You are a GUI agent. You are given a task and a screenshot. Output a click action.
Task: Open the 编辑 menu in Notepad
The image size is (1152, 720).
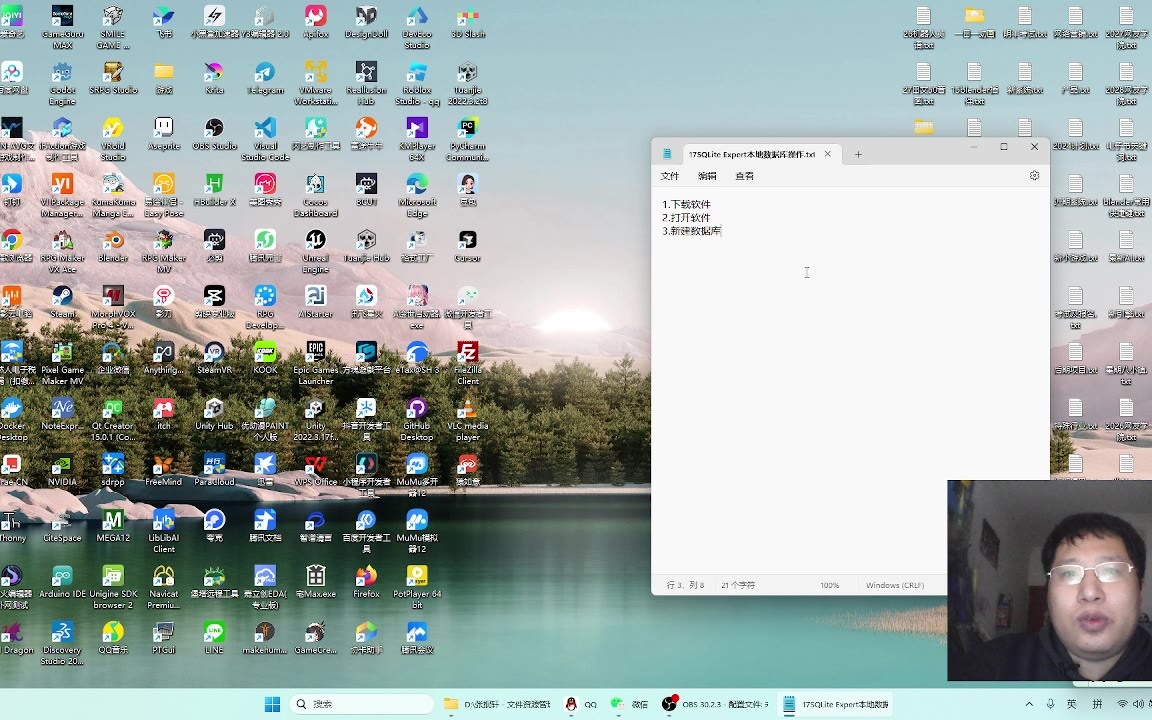pos(707,176)
